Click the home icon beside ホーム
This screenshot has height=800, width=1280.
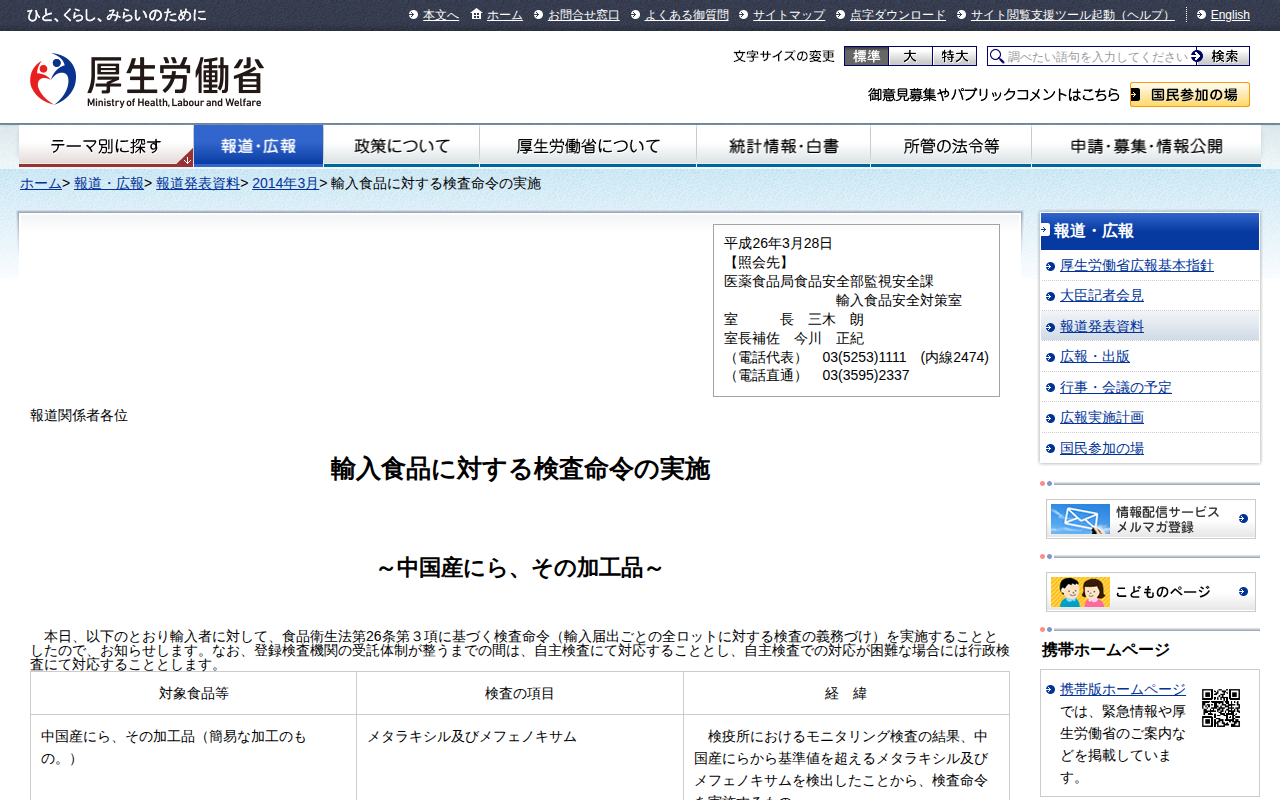476,15
